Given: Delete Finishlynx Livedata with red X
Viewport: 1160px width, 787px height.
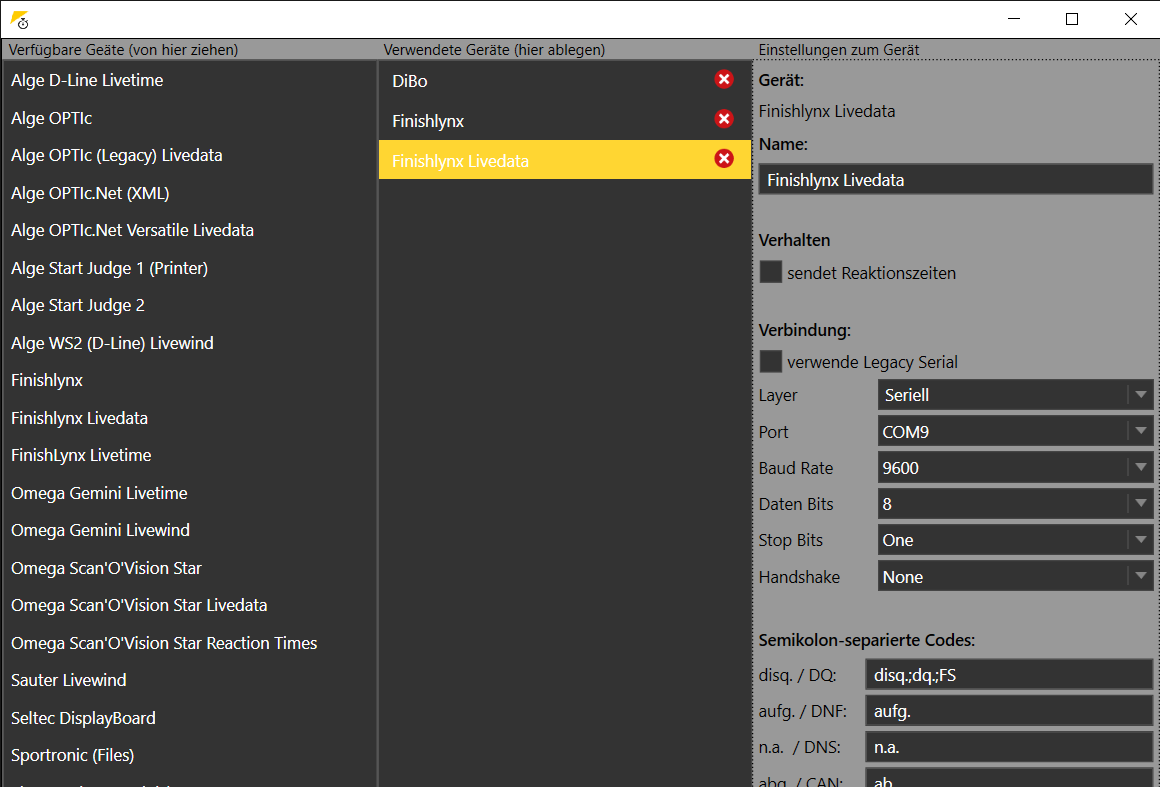Looking at the screenshot, I should click(x=724, y=159).
